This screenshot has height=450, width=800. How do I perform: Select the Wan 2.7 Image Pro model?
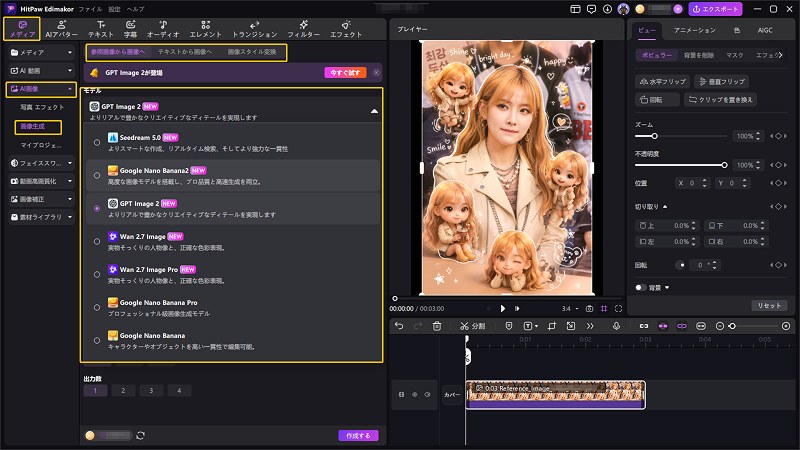click(235, 274)
